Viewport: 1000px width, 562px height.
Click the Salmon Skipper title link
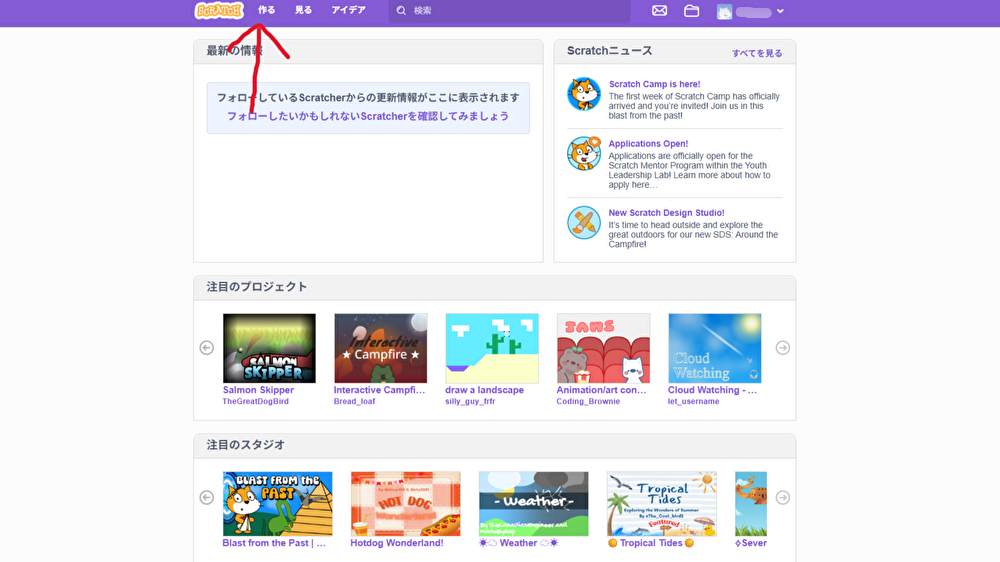coord(258,390)
